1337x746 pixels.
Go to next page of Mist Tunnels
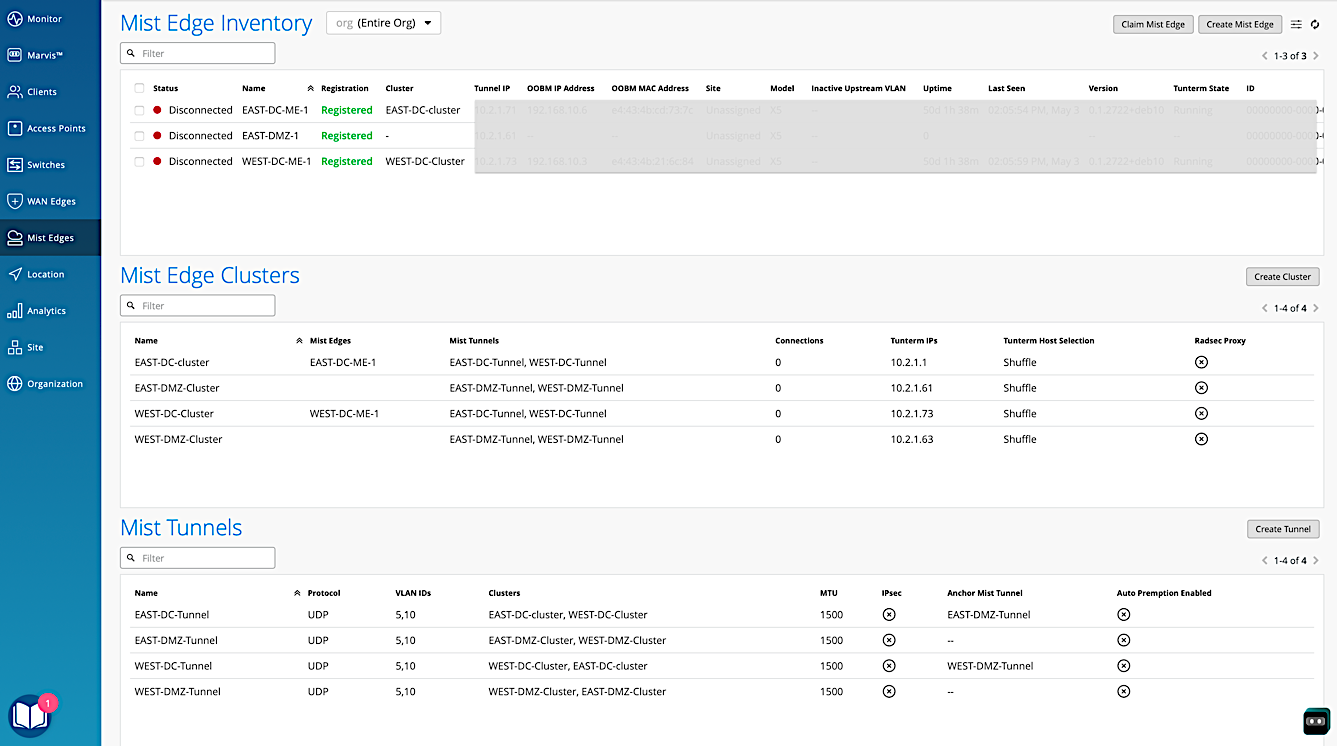coord(1315,561)
